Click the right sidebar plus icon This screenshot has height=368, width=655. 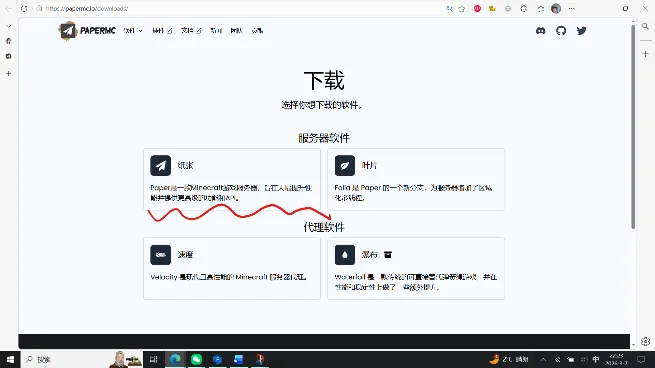click(x=645, y=54)
